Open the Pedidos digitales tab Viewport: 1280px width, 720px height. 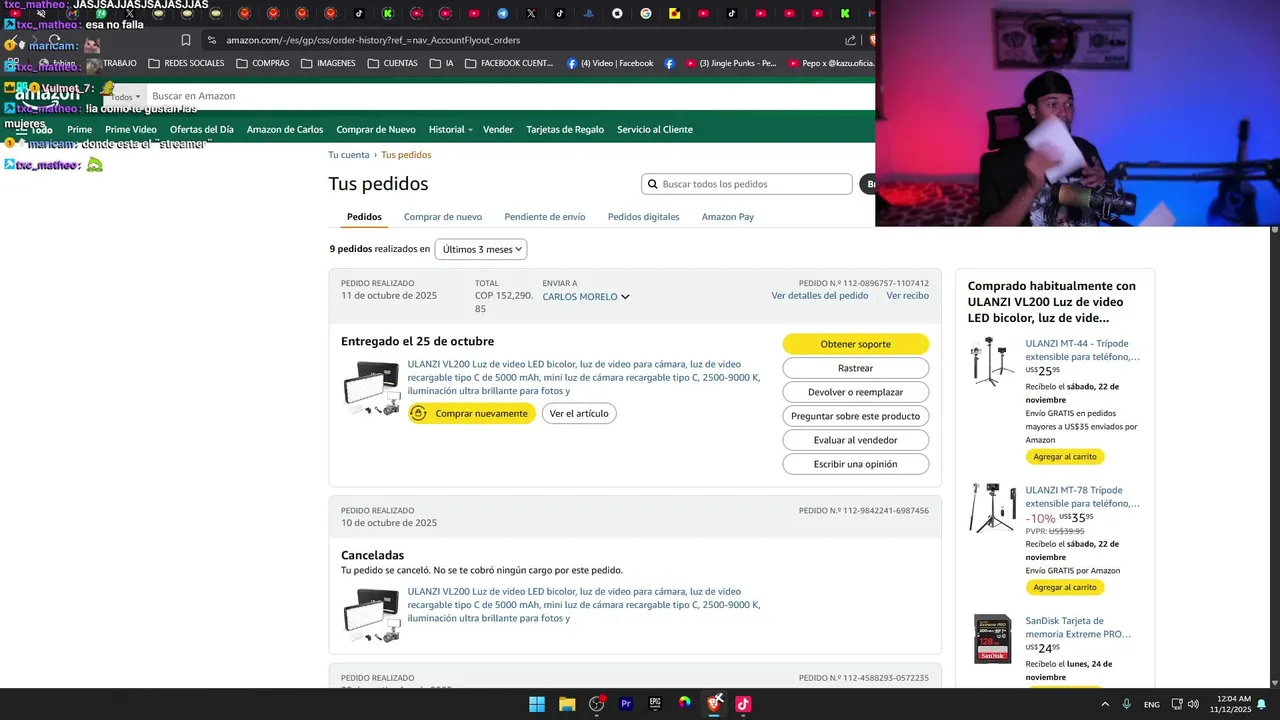tap(643, 217)
